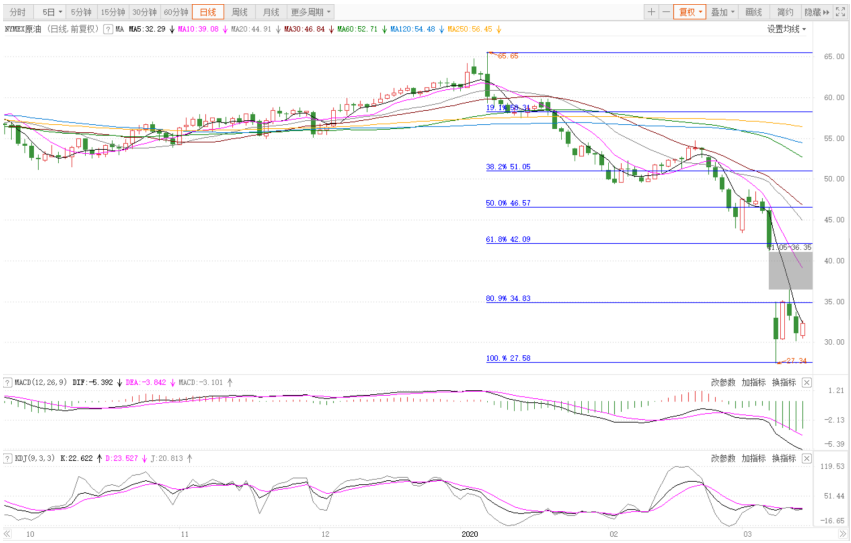Viewport: 851px width, 543px height.
Task: Select 5分钟 timeframe
Action: [x=81, y=12]
